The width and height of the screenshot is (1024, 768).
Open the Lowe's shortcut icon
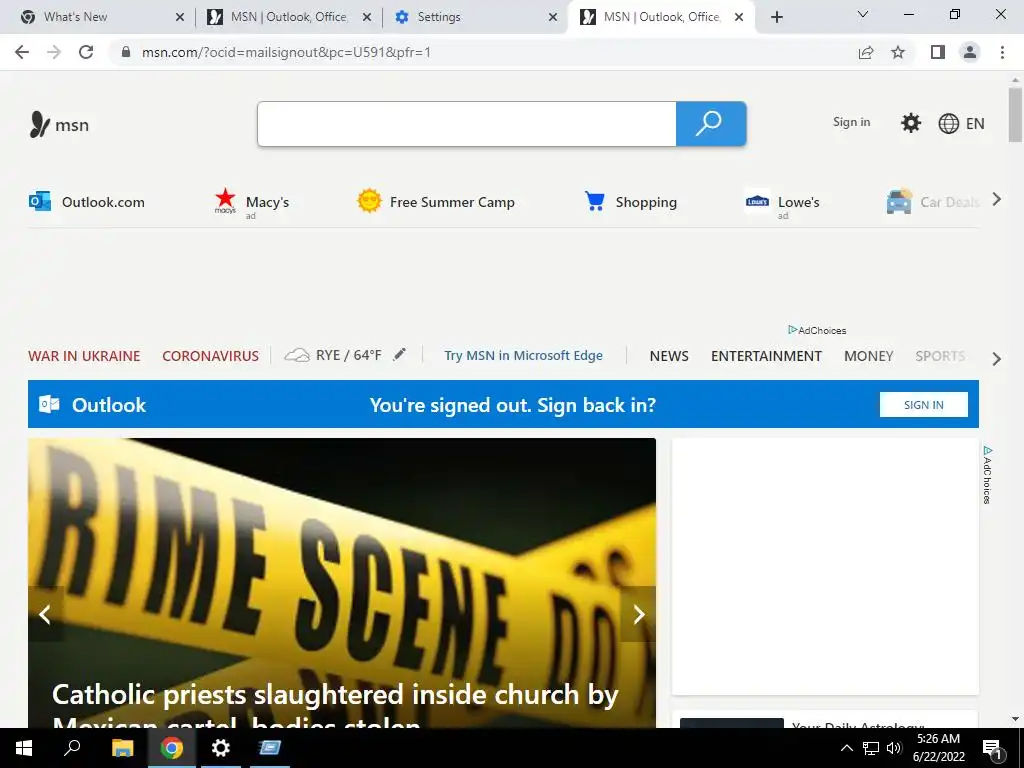757,201
